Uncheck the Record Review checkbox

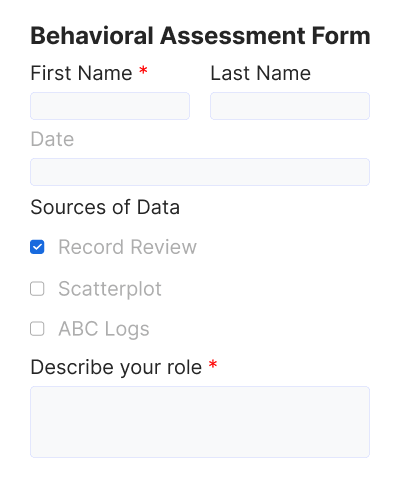pos(37,247)
